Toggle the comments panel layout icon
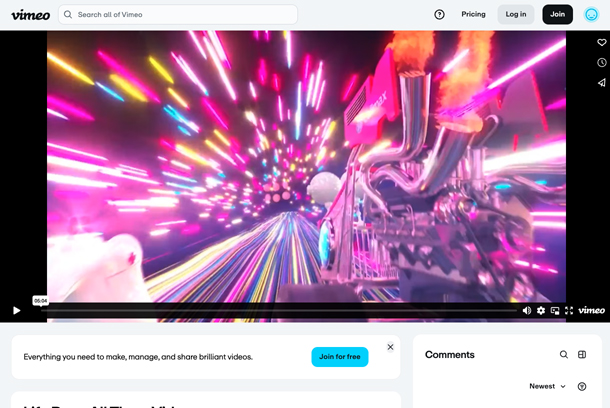Screen dimensions: 610x408 (582, 354)
